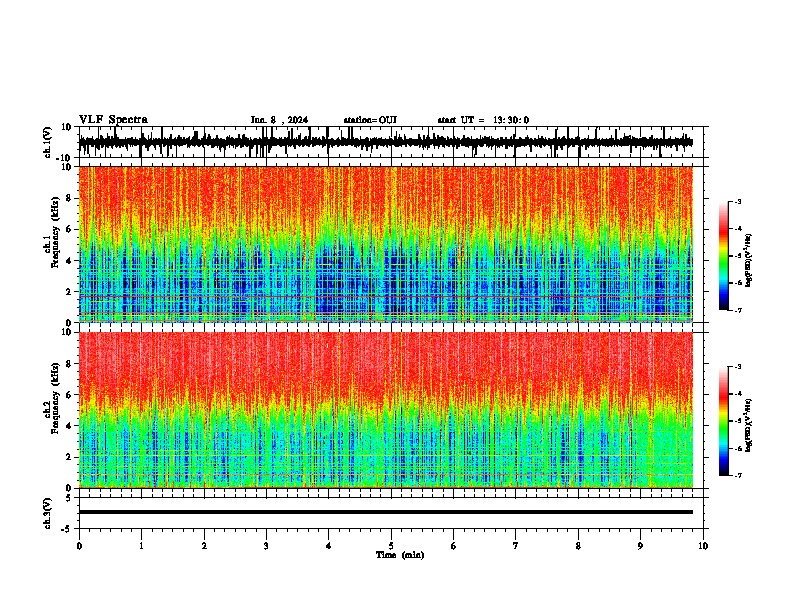Screen dimensions: 792x612
Task: Click time axis tick label "1"
Action: tap(141, 546)
